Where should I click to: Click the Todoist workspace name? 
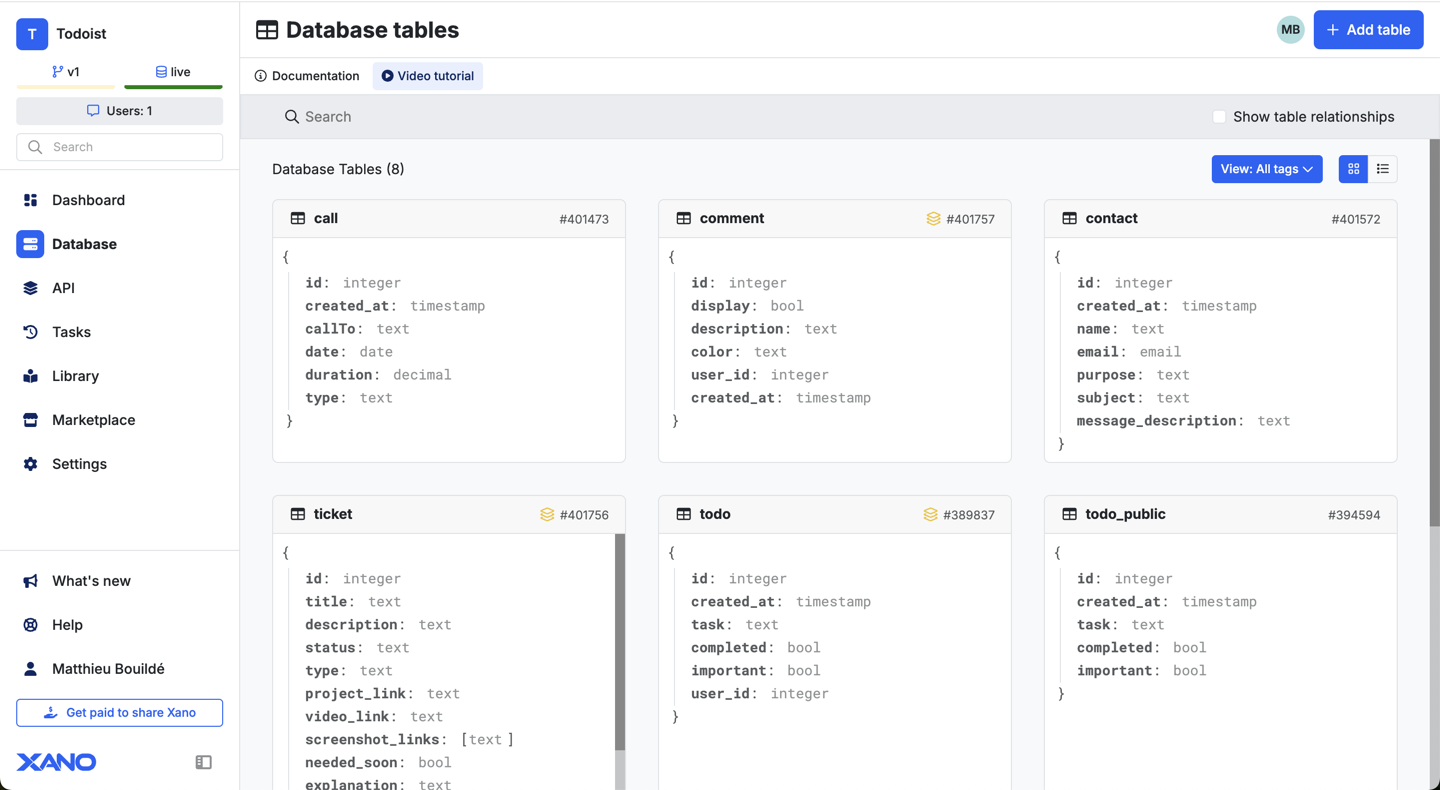point(82,34)
